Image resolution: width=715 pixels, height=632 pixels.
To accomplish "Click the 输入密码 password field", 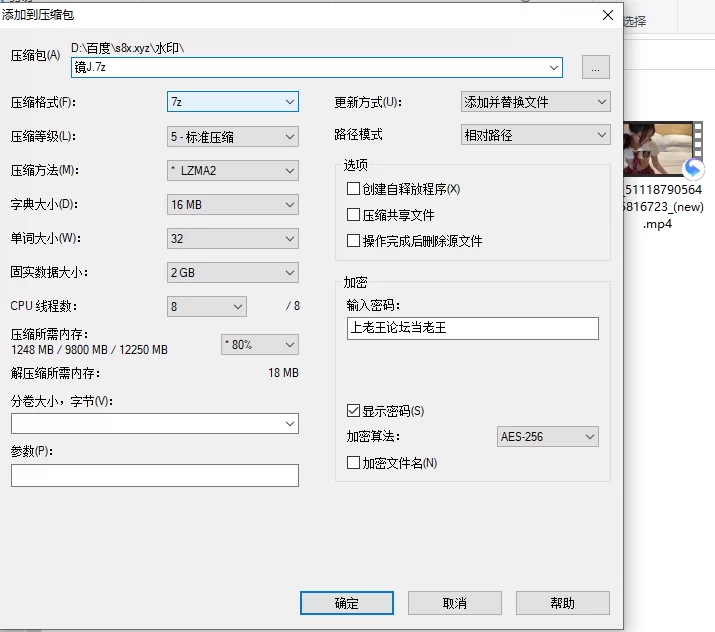I will click(472, 328).
